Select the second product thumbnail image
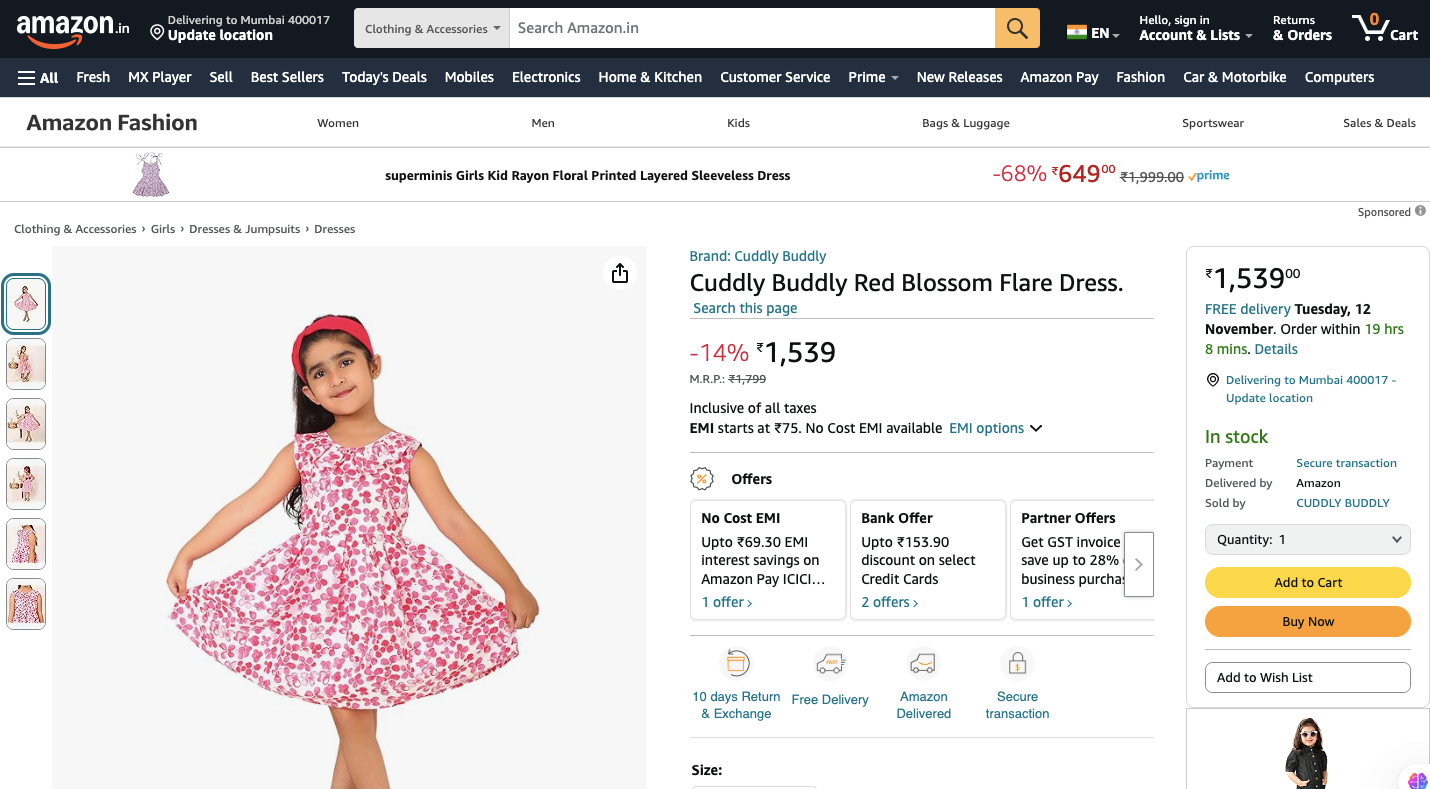The width and height of the screenshot is (1430, 789). [x=27, y=364]
